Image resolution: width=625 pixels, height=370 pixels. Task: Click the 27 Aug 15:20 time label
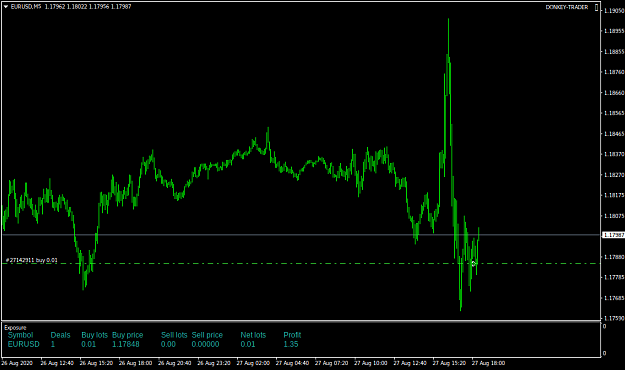tap(449, 363)
